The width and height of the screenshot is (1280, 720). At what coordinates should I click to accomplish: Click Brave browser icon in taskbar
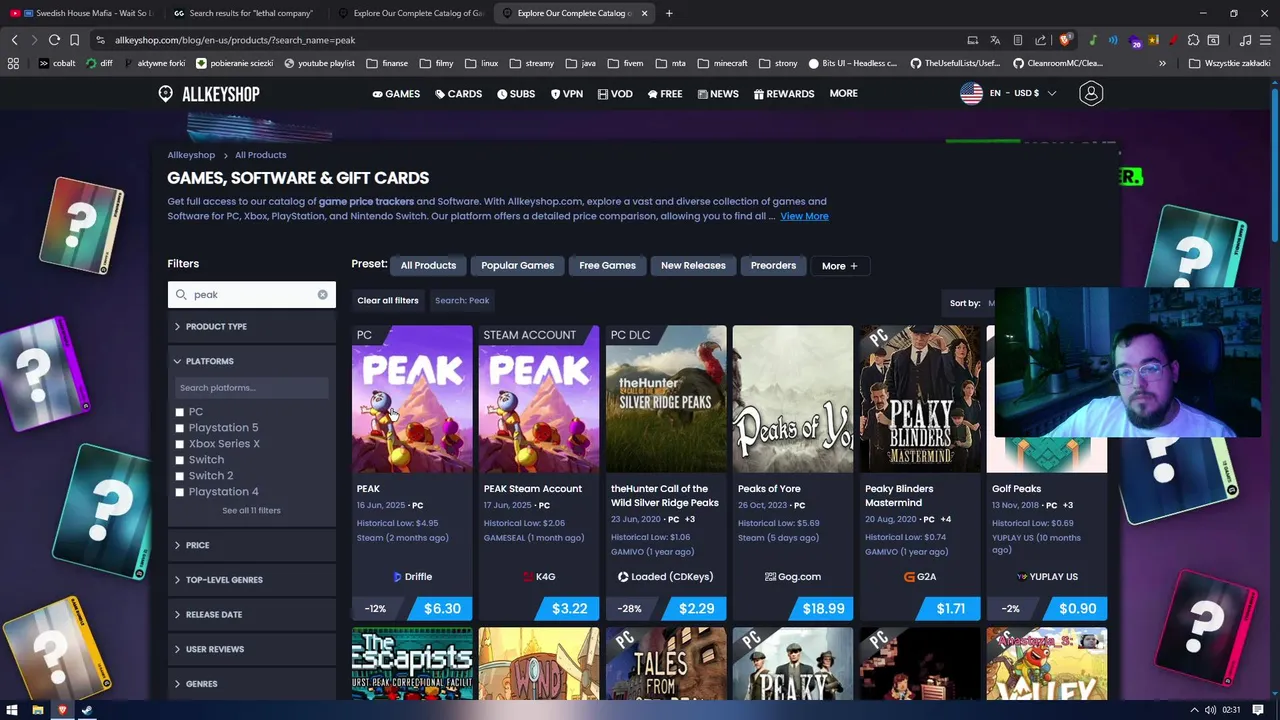pyautogui.click(x=62, y=710)
